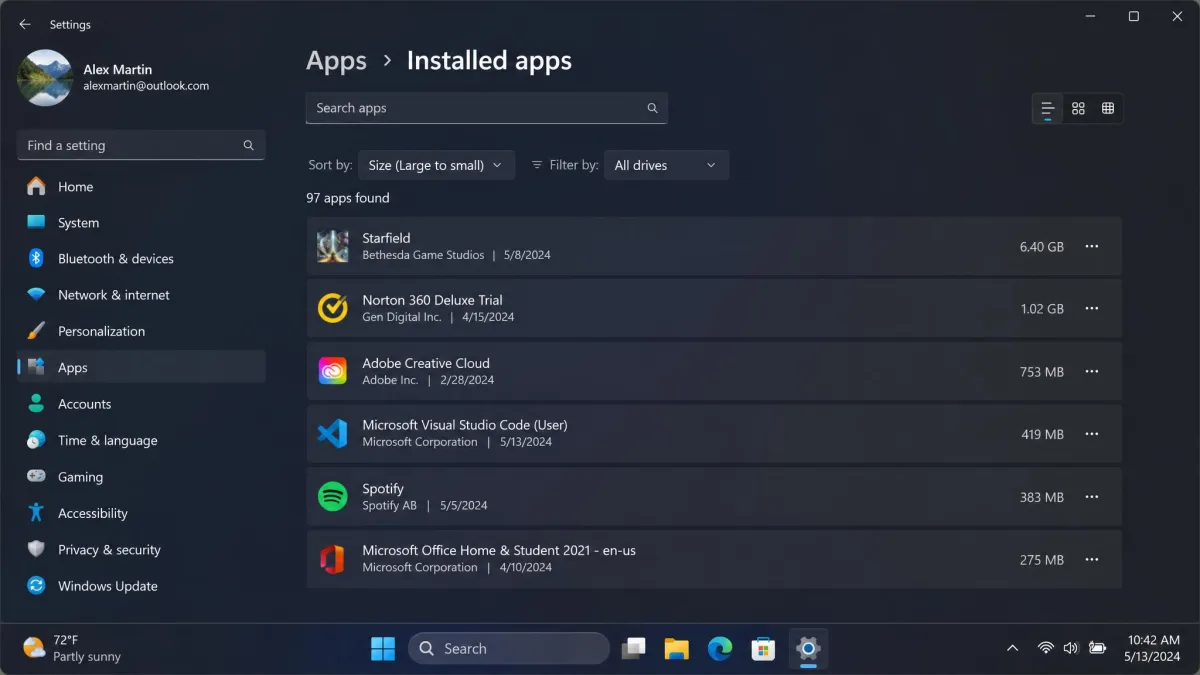Image resolution: width=1200 pixels, height=675 pixels.
Task: Open the Filter by All drives dropdown
Action: (666, 165)
